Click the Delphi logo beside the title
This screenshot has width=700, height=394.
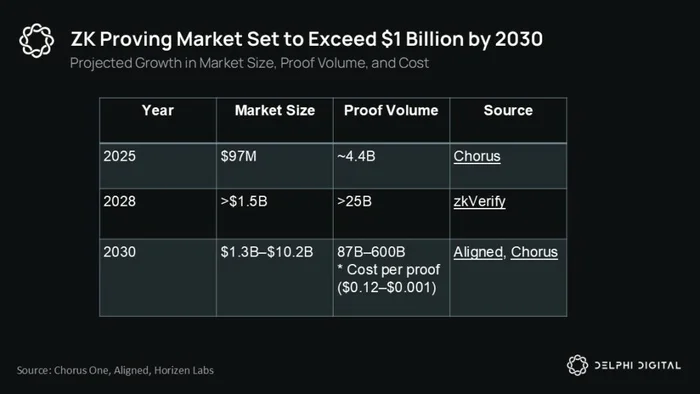37,41
